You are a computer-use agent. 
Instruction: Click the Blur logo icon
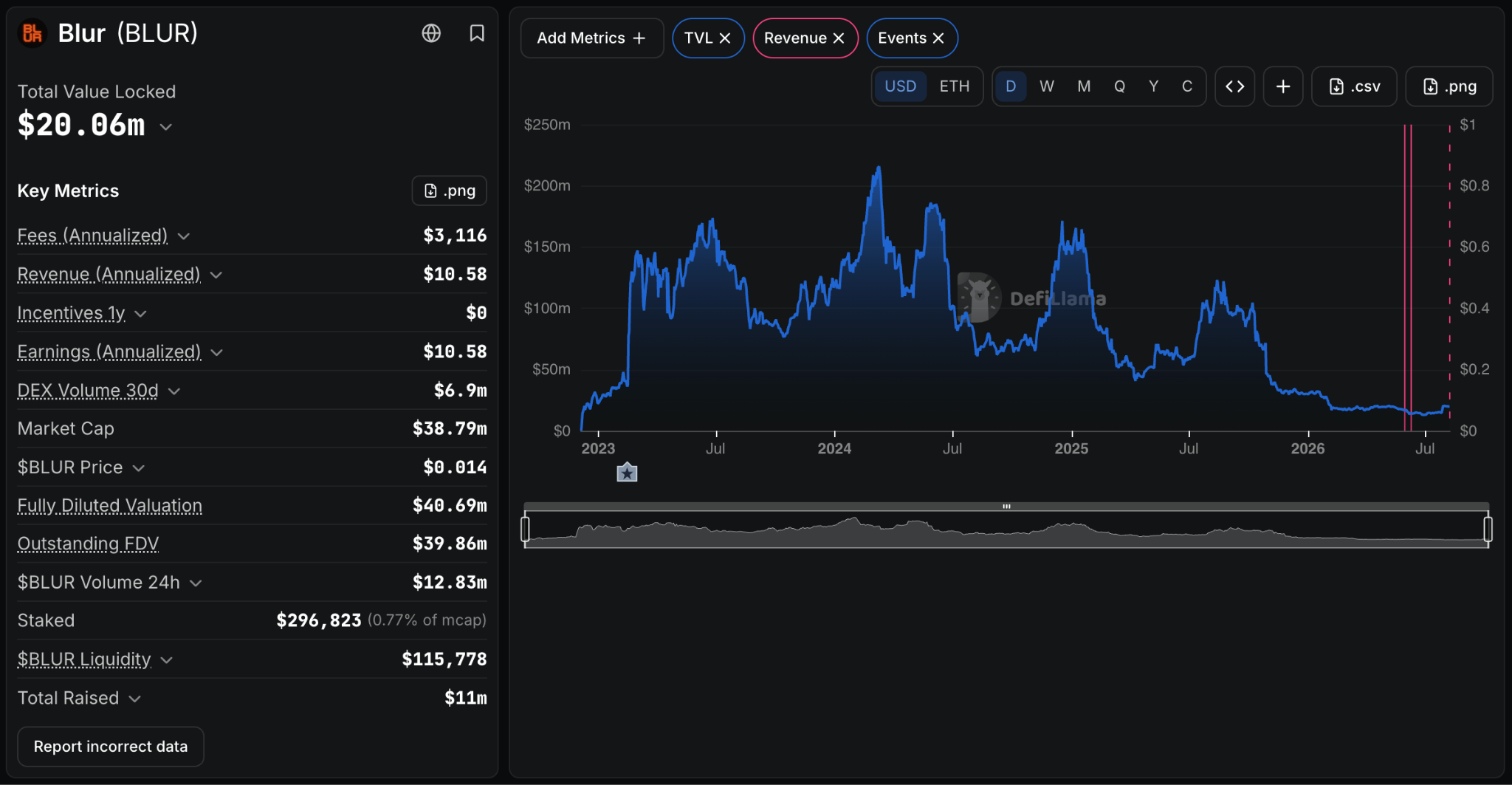(x=32, y=33)
